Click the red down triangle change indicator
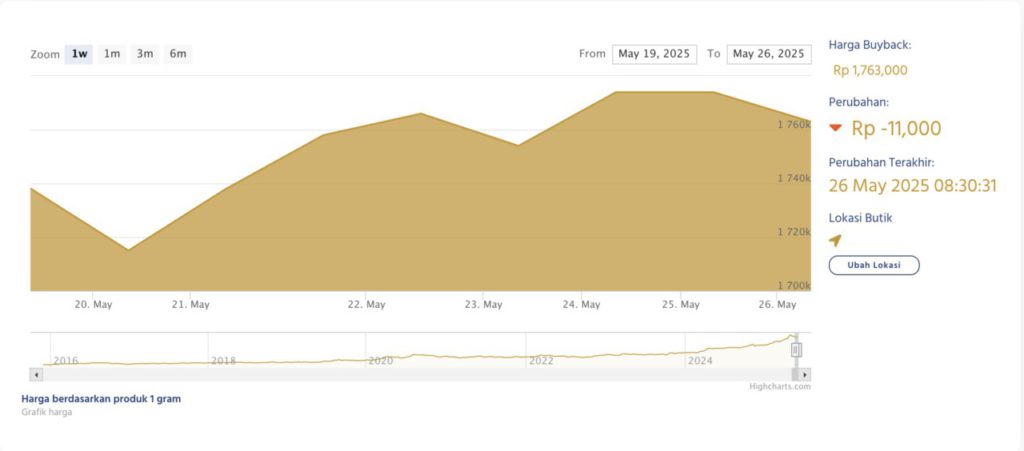The image size is (1024, 451). tap(836, 128)
